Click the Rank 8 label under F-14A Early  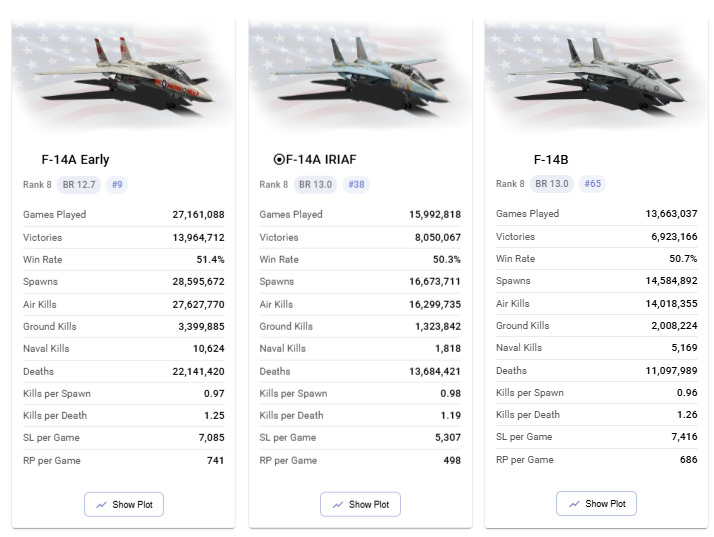click(x=37, y=184)
